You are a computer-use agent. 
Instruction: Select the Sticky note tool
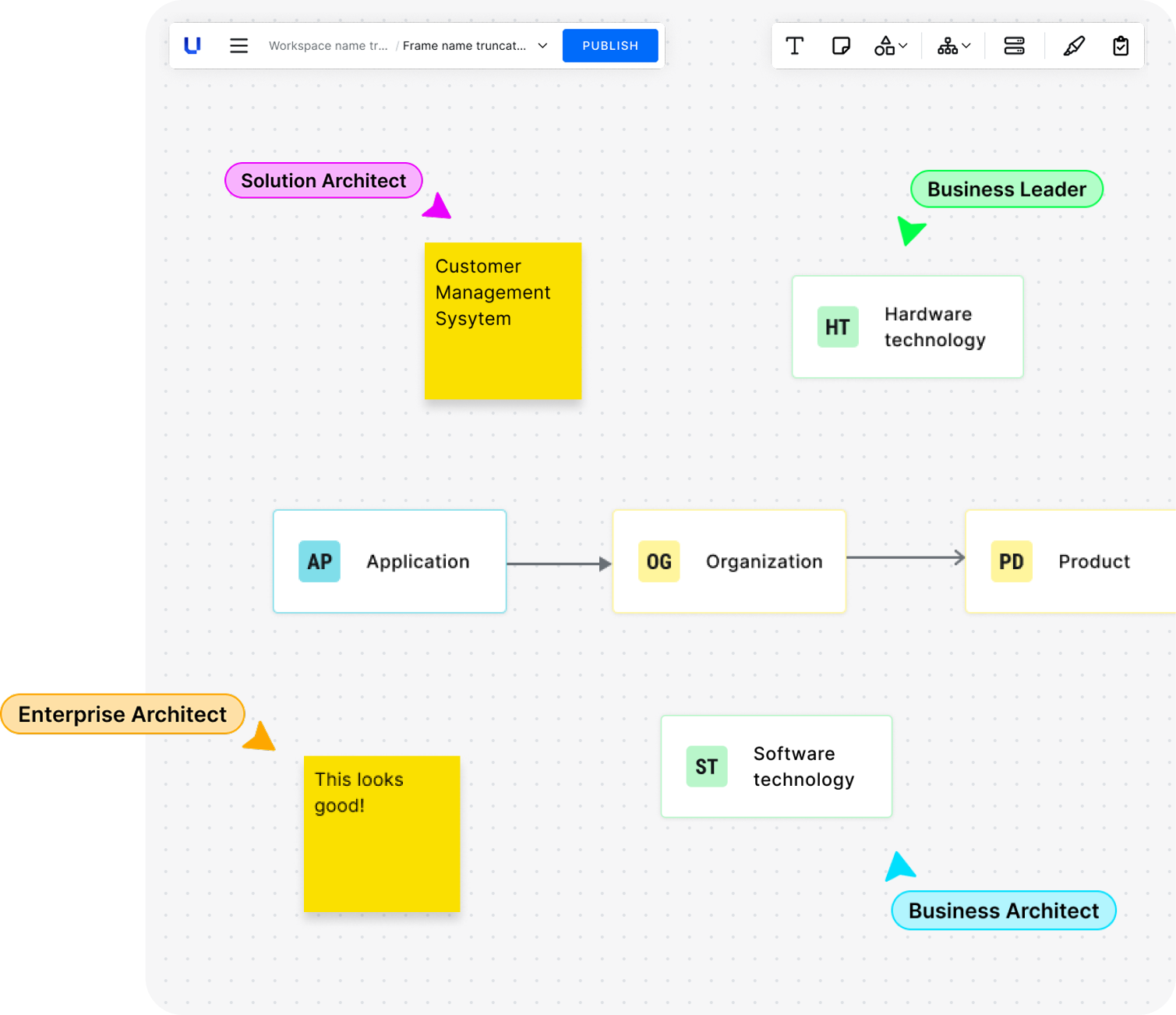tap(841, 46)
